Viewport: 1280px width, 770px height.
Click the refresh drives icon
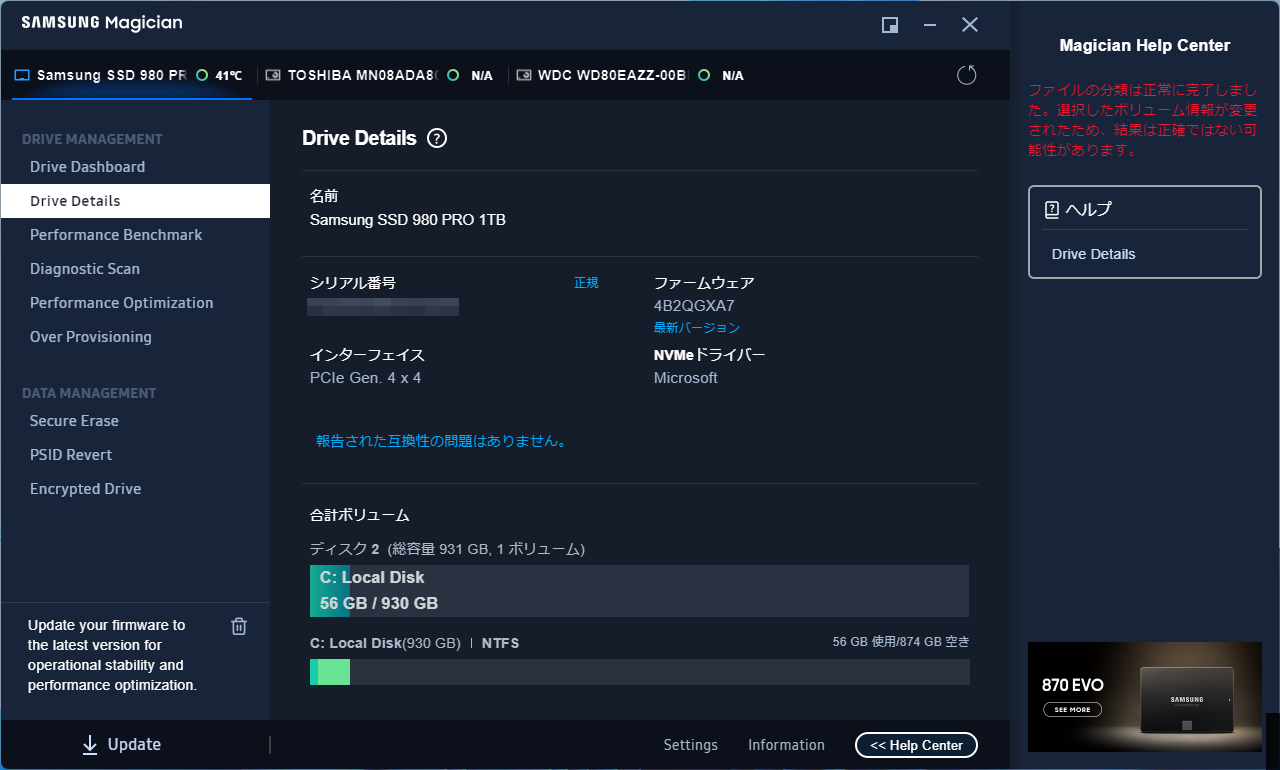click(x=966, y=75)
